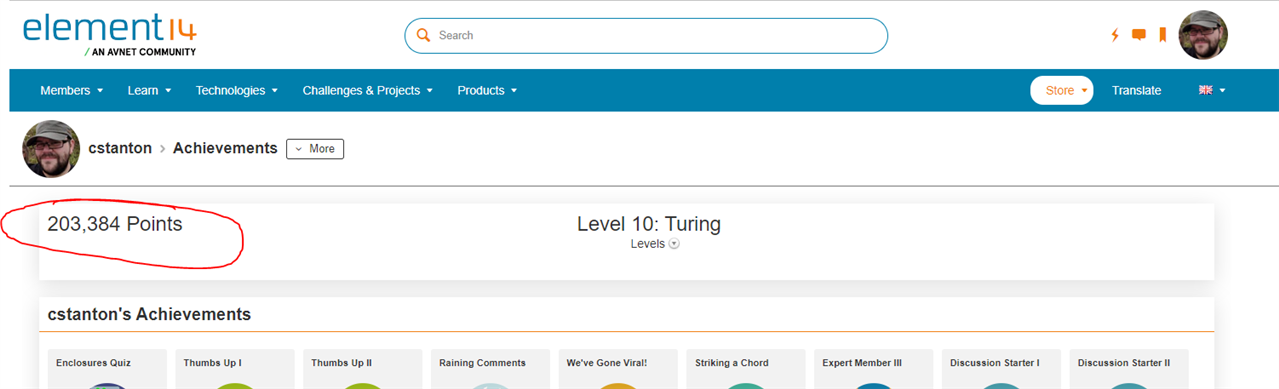Open the Thumbs Up I achievement card
This screenshot has height=389, width=1279.
pyautogui.click(x=235, y=369)
